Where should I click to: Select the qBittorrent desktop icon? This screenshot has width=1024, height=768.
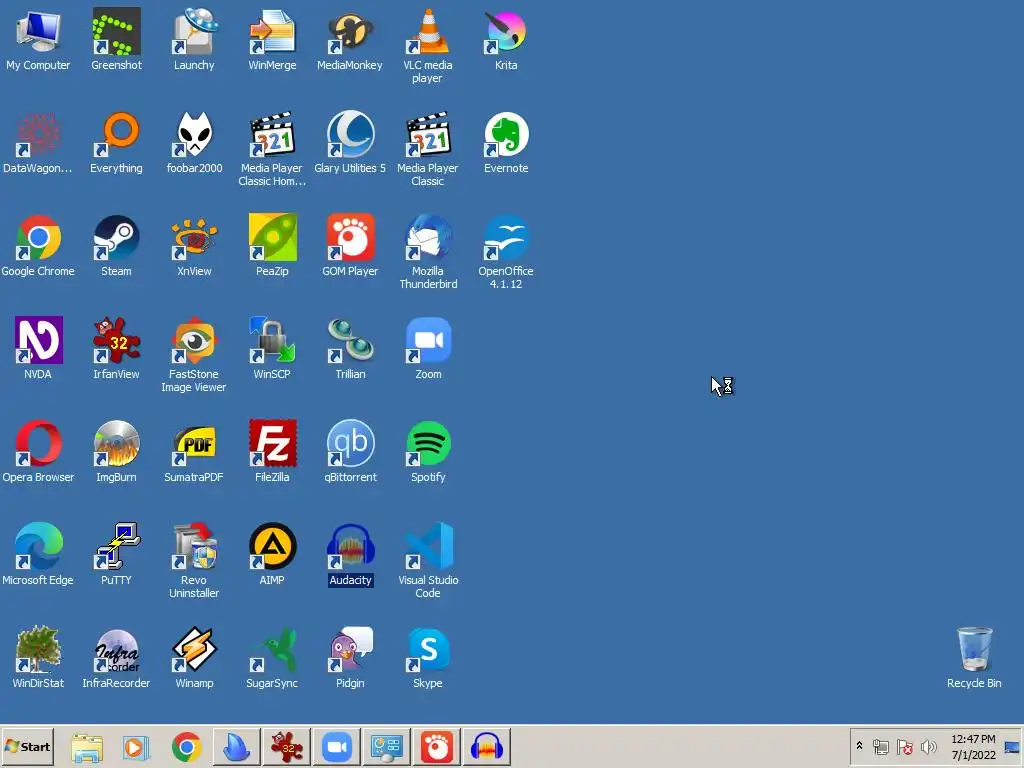(350, 451)
